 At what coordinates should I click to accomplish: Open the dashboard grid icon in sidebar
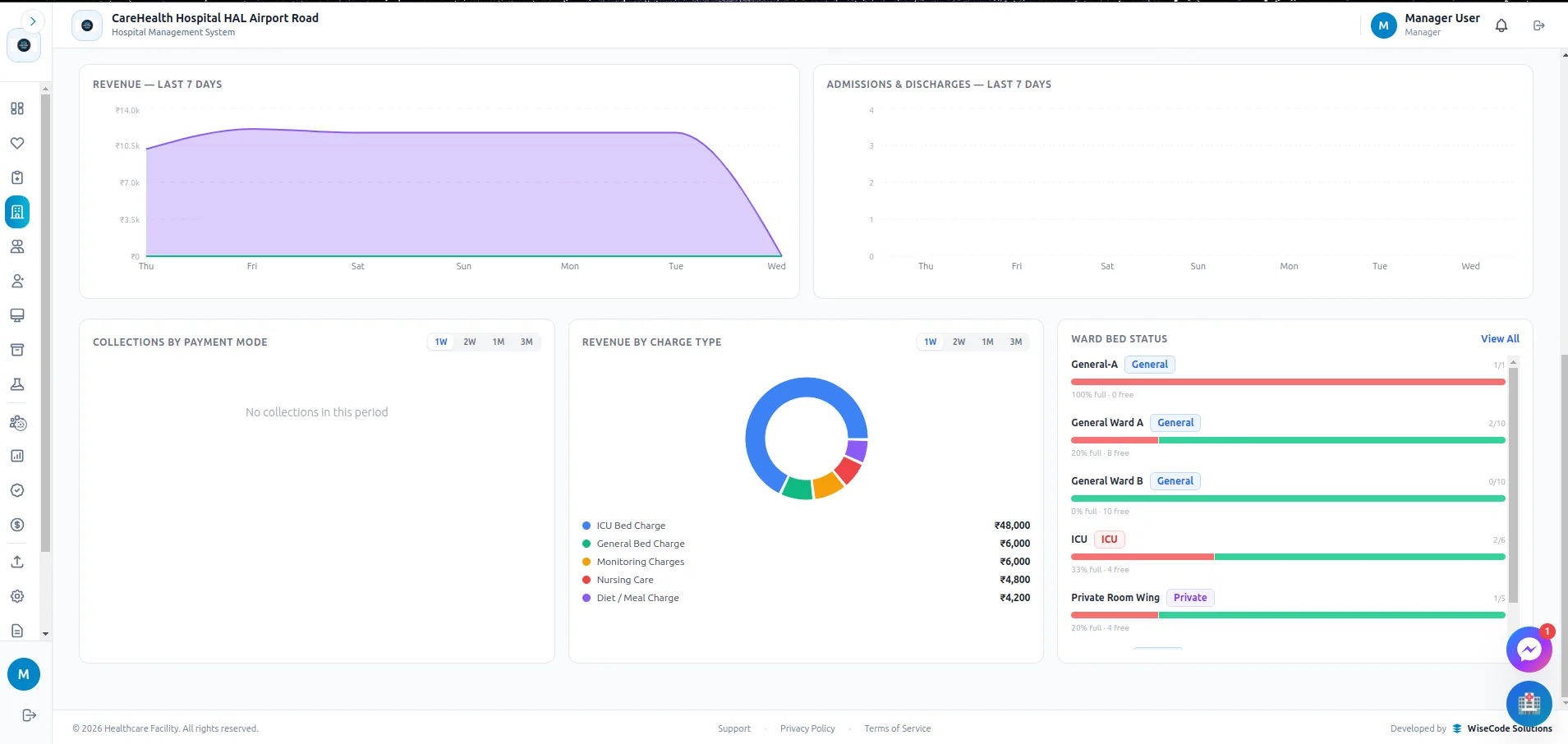pos(17,108)
